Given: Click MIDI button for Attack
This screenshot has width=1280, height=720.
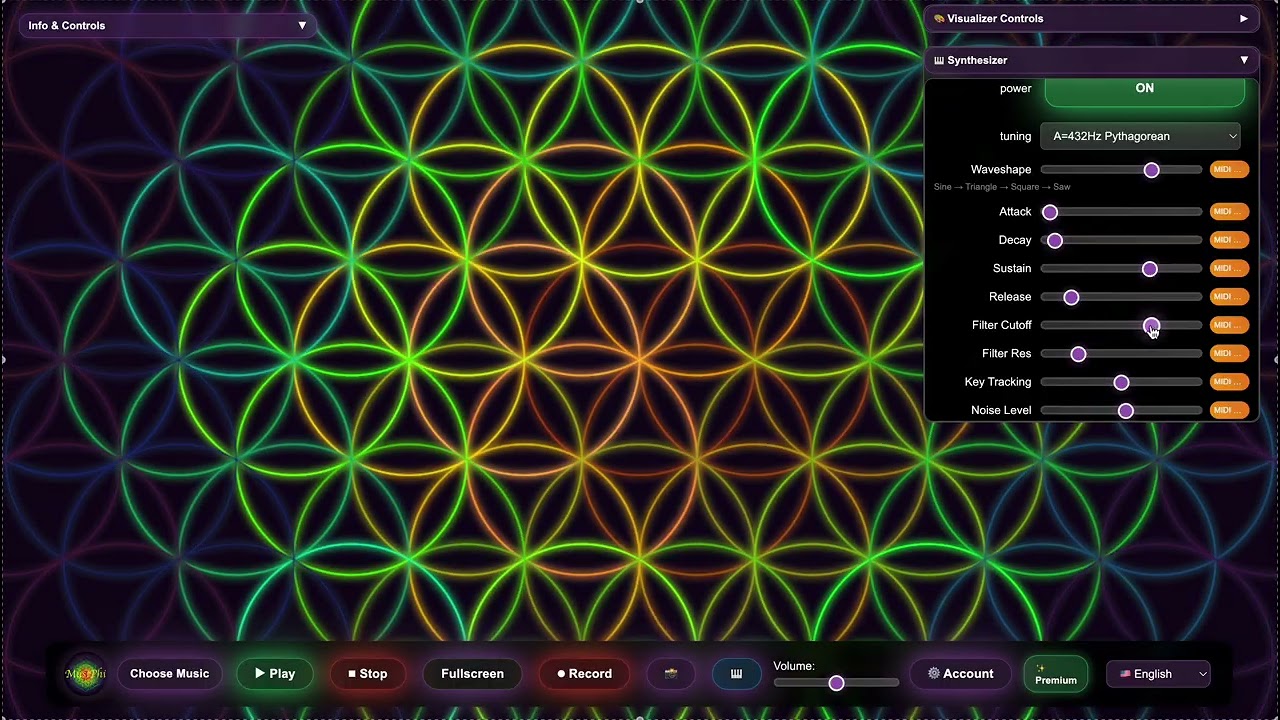Looking at the screenshot, I should [x=1229, y=212].
